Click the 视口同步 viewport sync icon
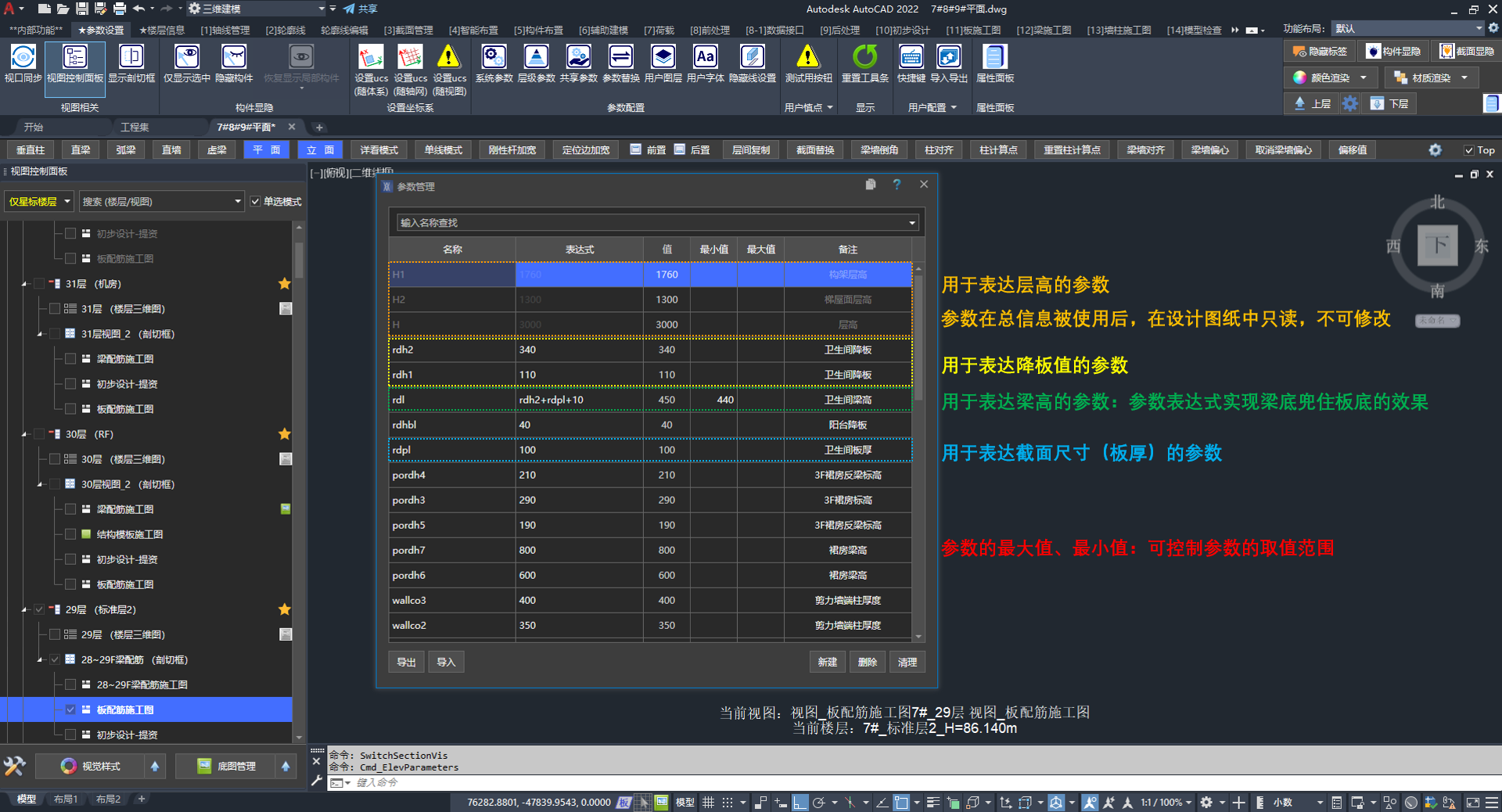 coord(23,63)
